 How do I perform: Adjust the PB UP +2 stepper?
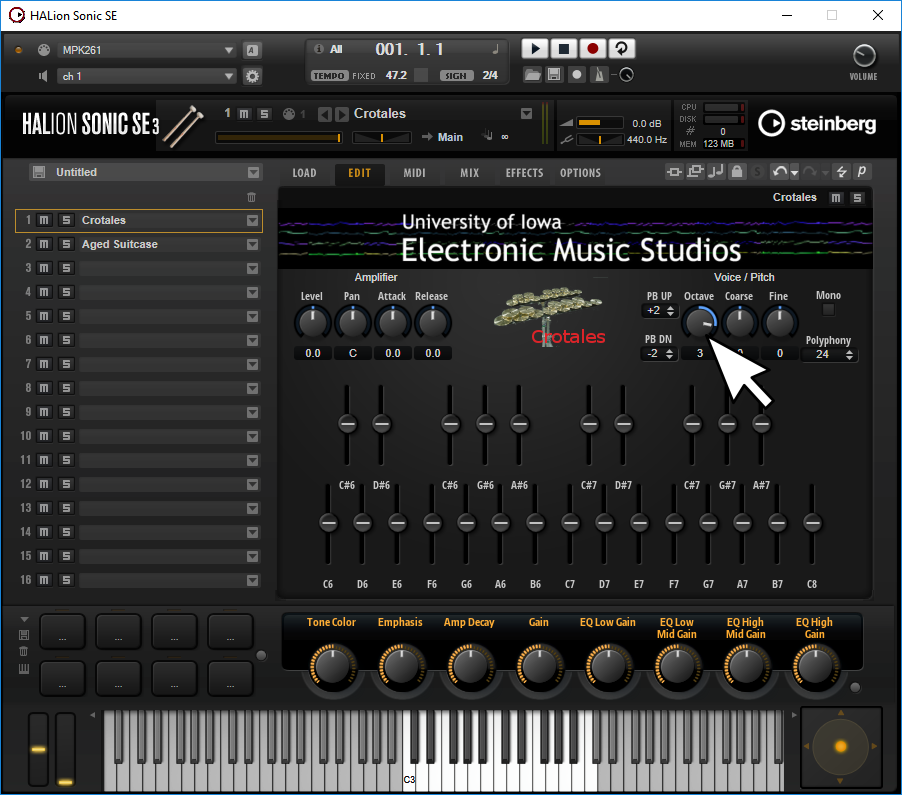pos(670,311)
